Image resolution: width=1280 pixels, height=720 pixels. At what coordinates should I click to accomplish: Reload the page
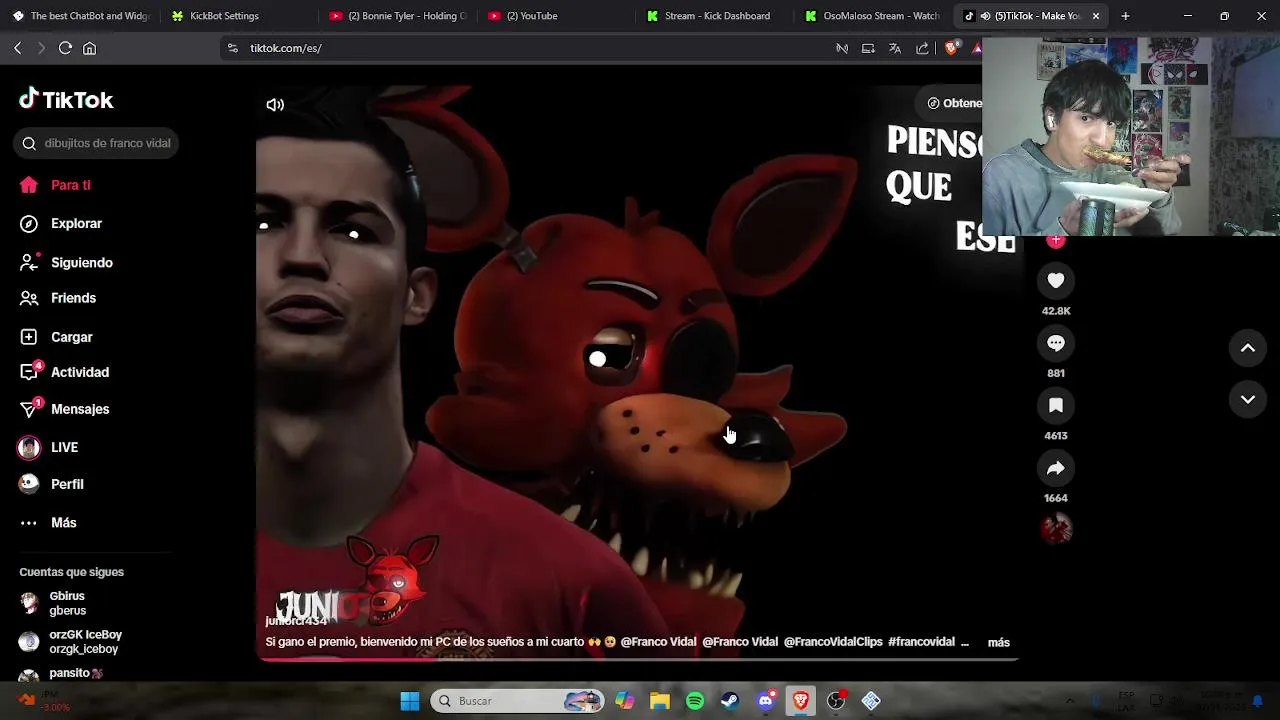pos(65,48)
